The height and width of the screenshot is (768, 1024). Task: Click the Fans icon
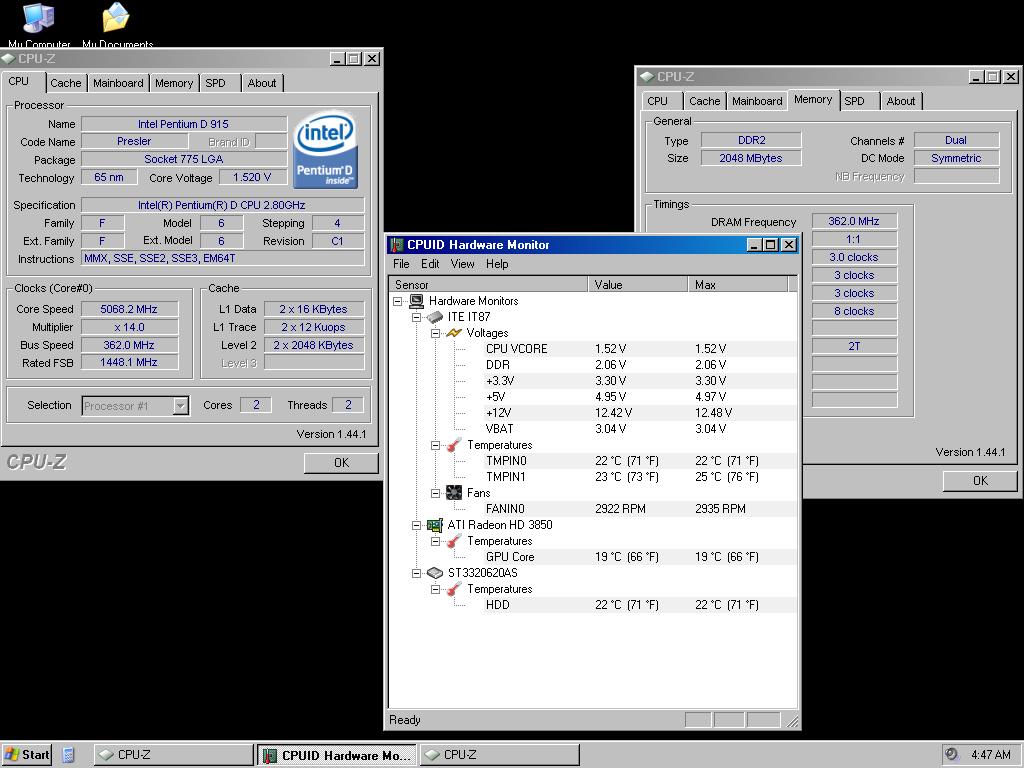(454, 493)
